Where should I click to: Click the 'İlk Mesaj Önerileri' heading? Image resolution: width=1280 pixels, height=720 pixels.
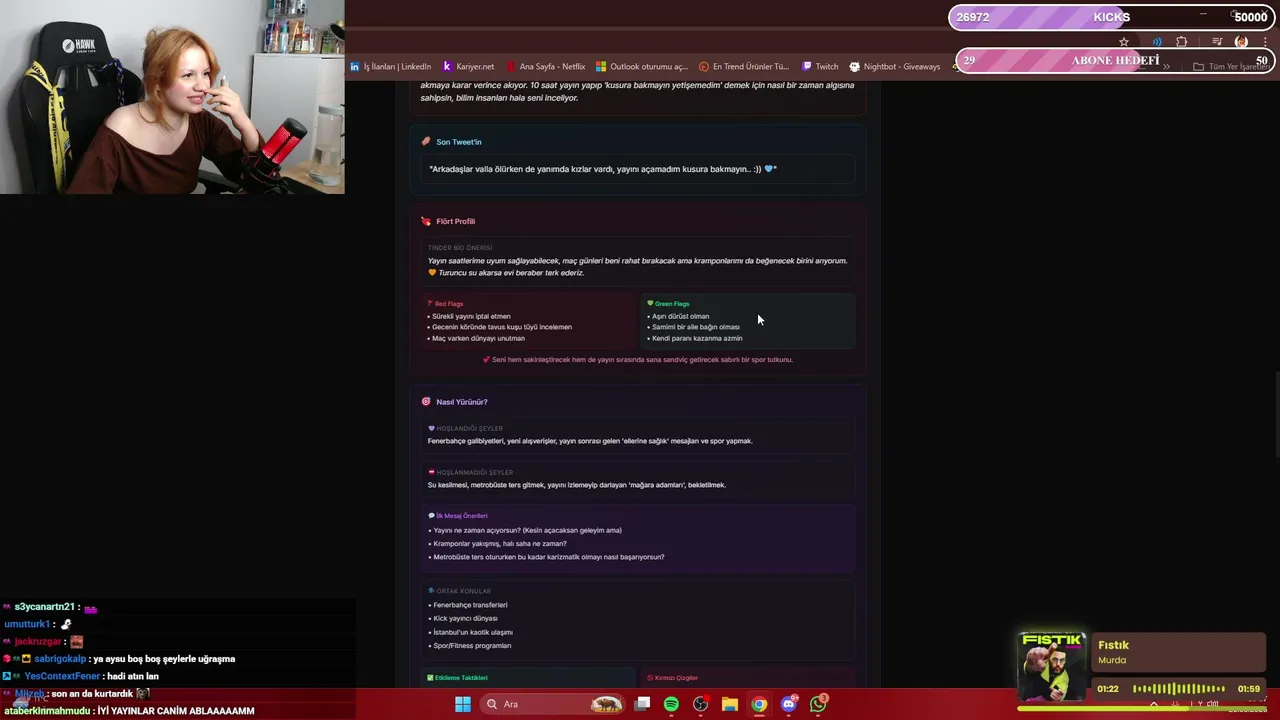[461, 516]
